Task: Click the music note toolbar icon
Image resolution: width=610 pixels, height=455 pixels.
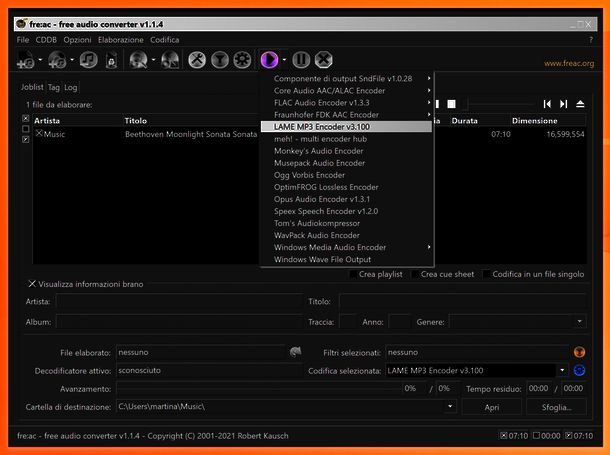Action: tap(88, 60)
